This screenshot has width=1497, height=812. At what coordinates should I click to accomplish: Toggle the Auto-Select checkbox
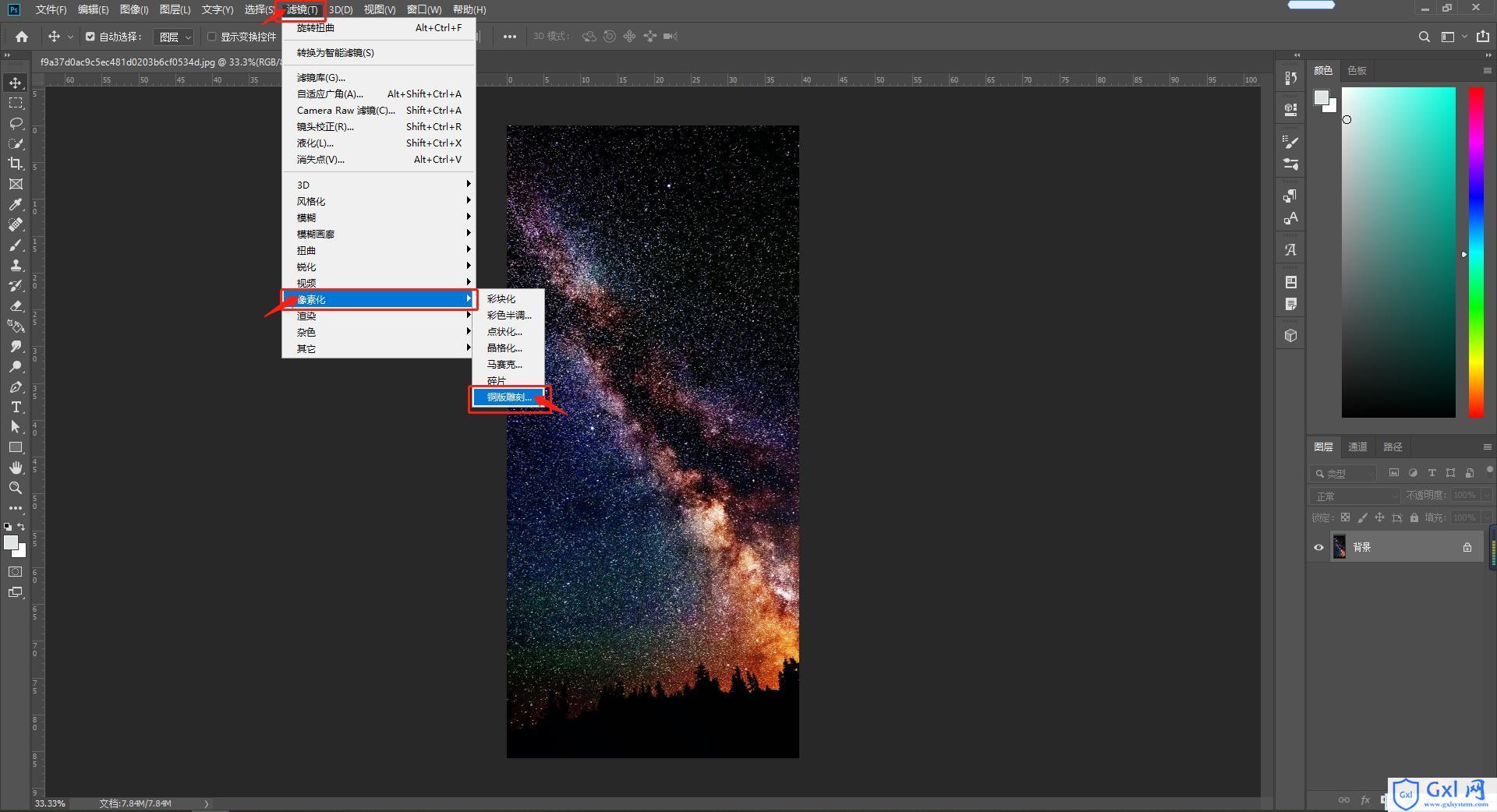pyautogui.click(x=90, y=37)
